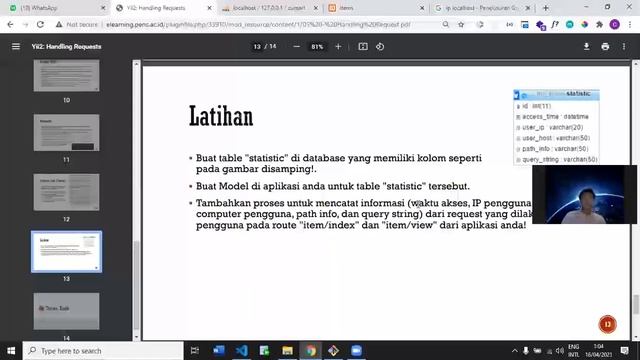Open Zoom from the taskbar
The width and height of the screenshot is (640, 360).
[356, 351]
